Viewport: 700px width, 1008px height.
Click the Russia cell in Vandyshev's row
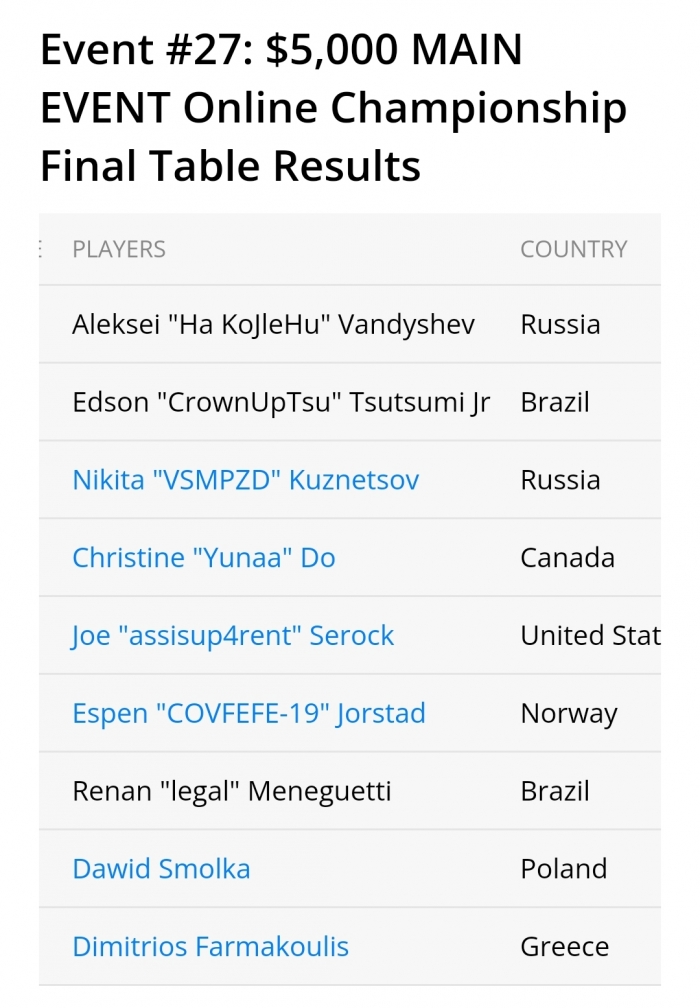pyautogui.click(x=561, y=325)
